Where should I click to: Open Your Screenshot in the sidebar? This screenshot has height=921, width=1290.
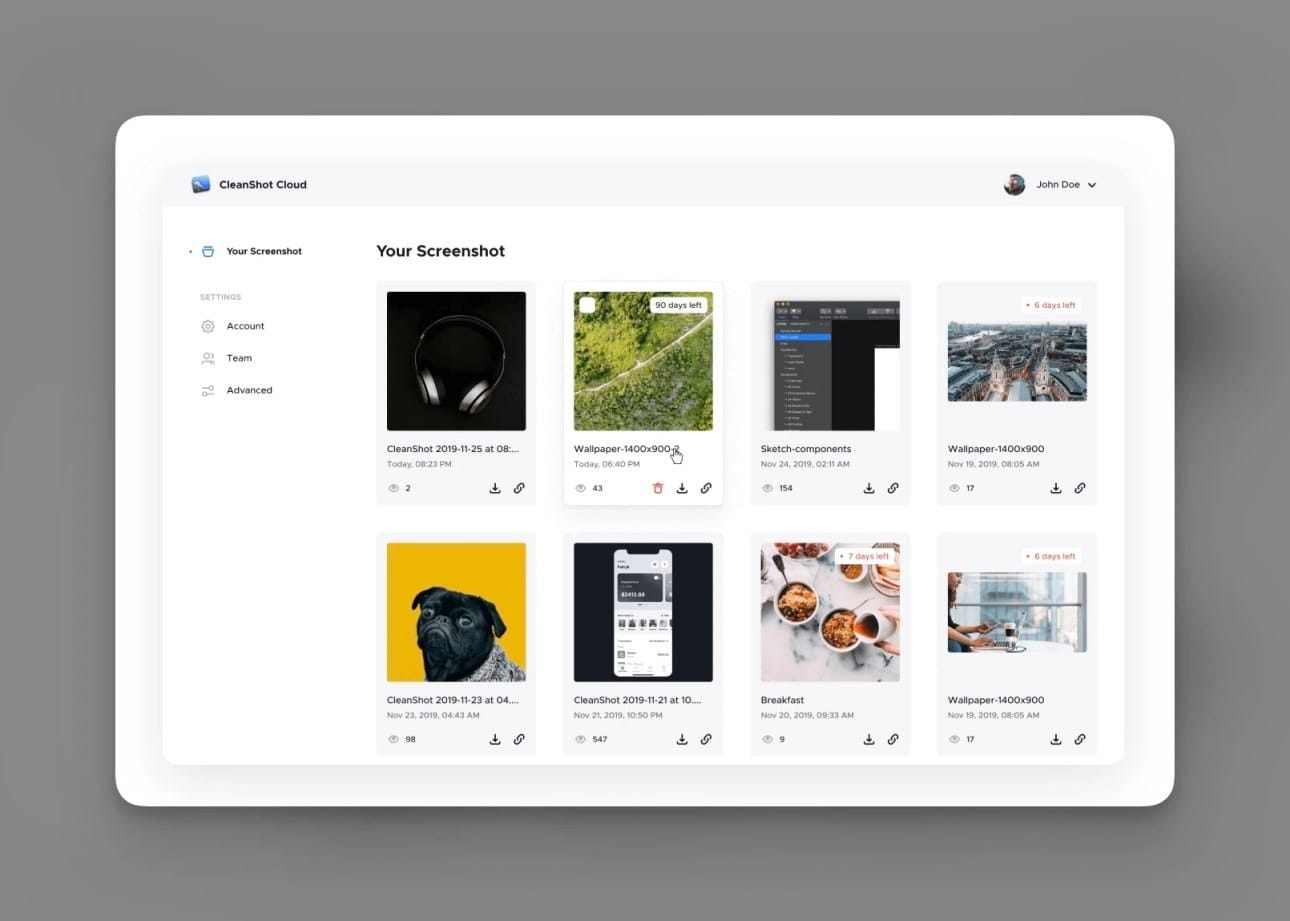tap(263, 251)
